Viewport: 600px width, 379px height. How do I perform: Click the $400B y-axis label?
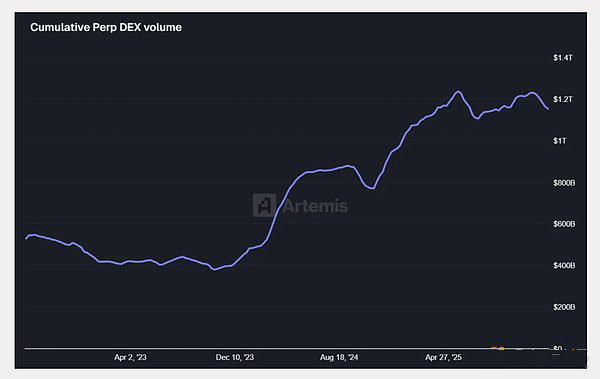tap(564, 265)
